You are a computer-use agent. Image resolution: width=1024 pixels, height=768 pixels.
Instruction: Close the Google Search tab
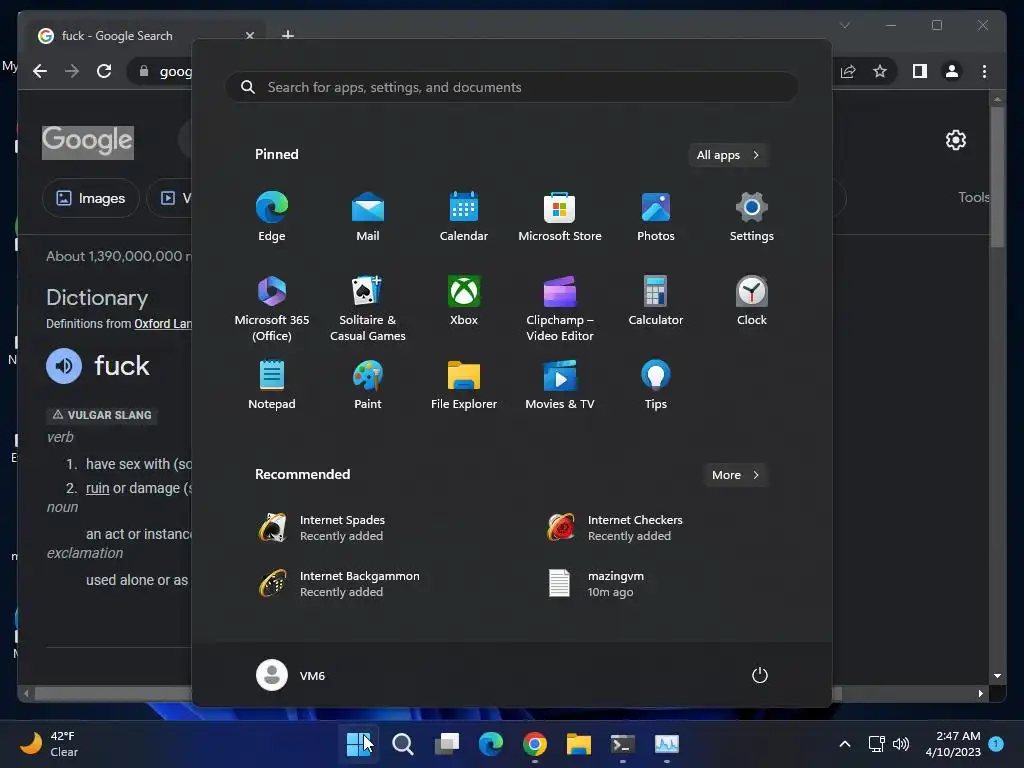tap(249, 35)
